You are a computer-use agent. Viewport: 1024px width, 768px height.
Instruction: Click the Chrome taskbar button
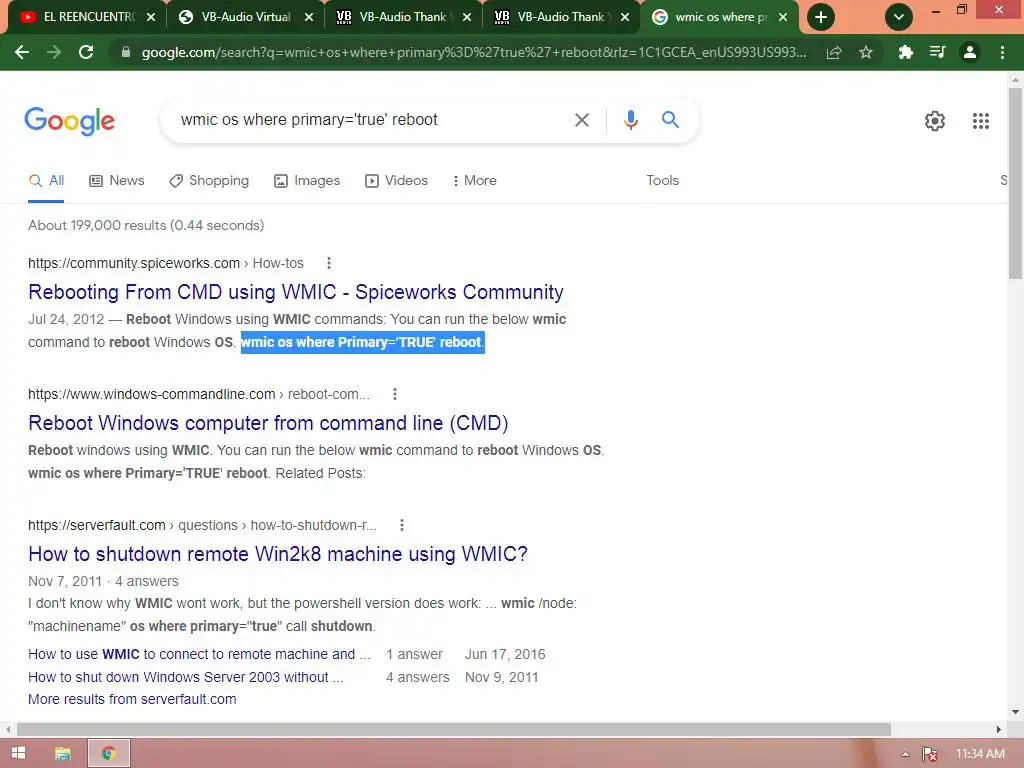tap(109, 754)
